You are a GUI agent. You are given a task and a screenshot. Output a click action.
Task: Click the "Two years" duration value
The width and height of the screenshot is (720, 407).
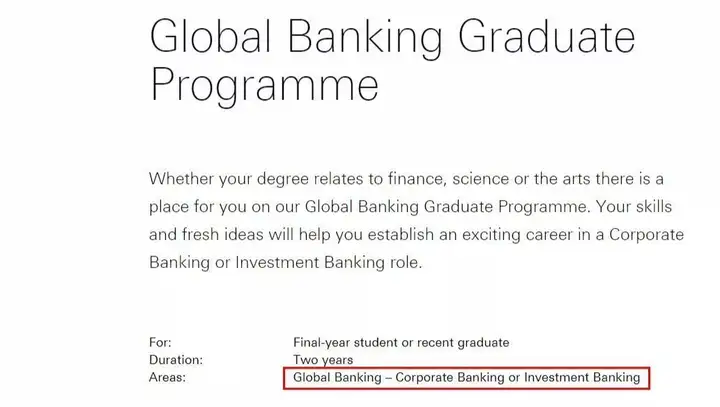(323, 360)
